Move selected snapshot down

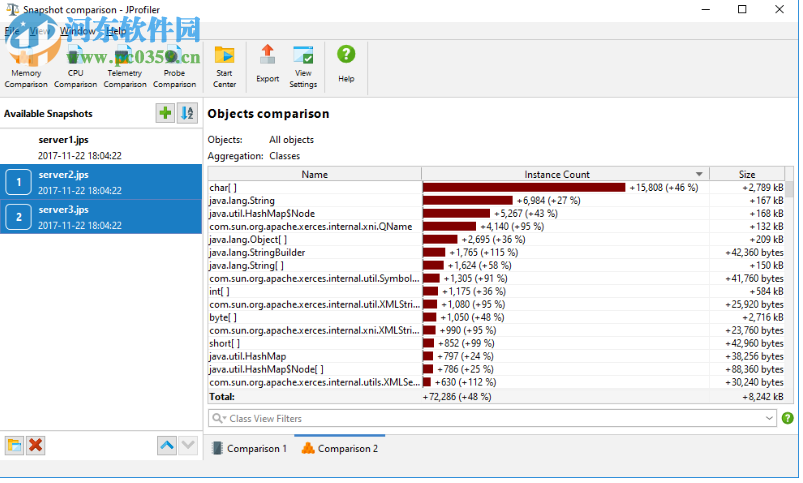pyautogui.click(x=188, y=446)
